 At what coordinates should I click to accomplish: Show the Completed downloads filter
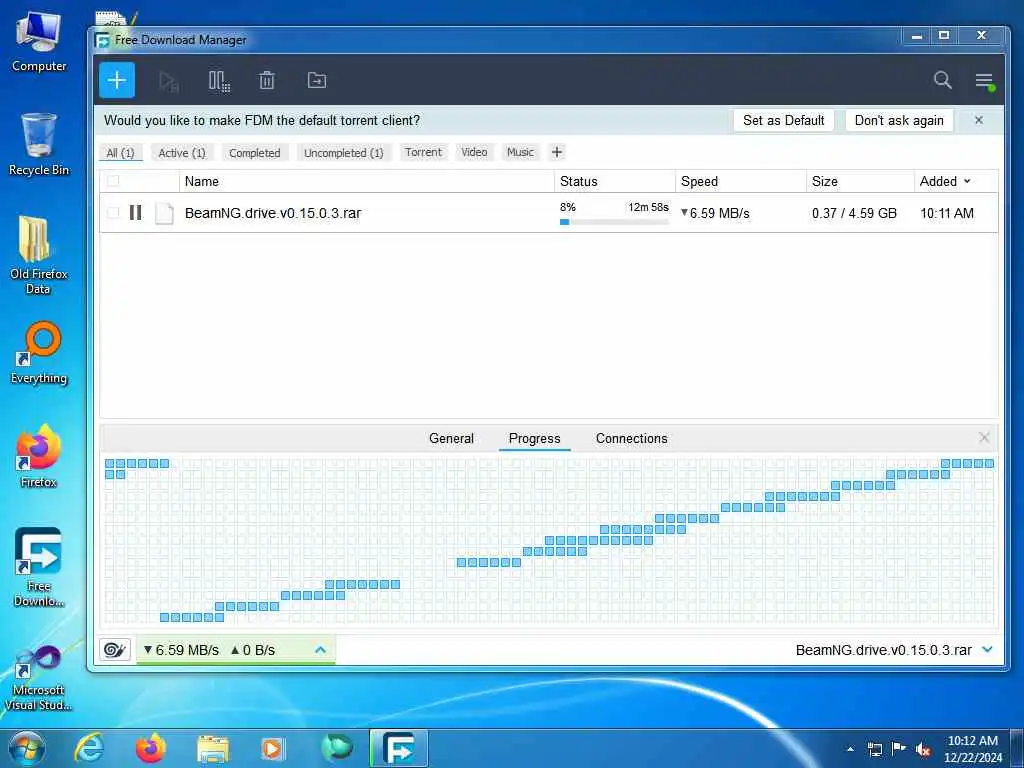pos(255,153)
